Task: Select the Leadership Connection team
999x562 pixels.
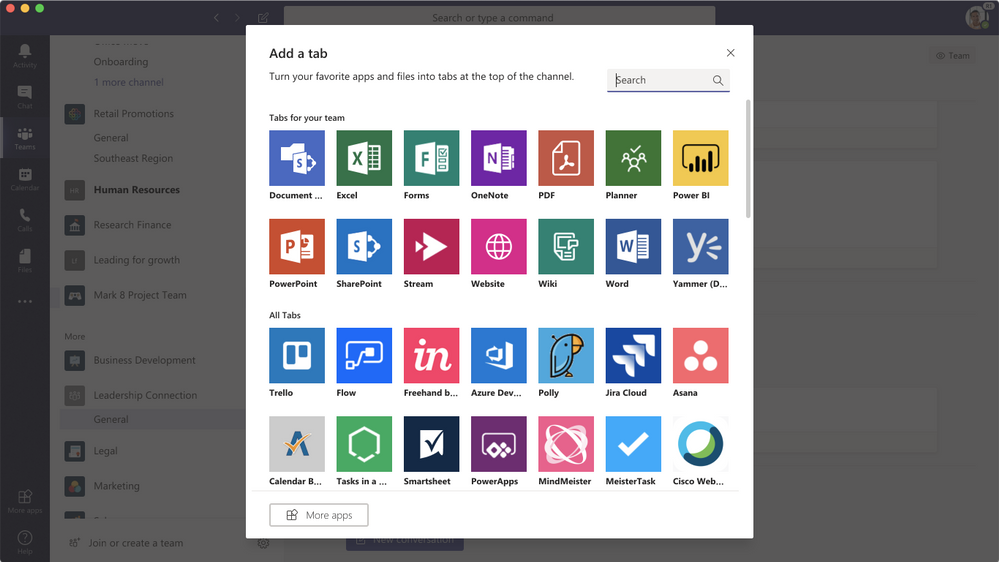Action: point(145,395)
